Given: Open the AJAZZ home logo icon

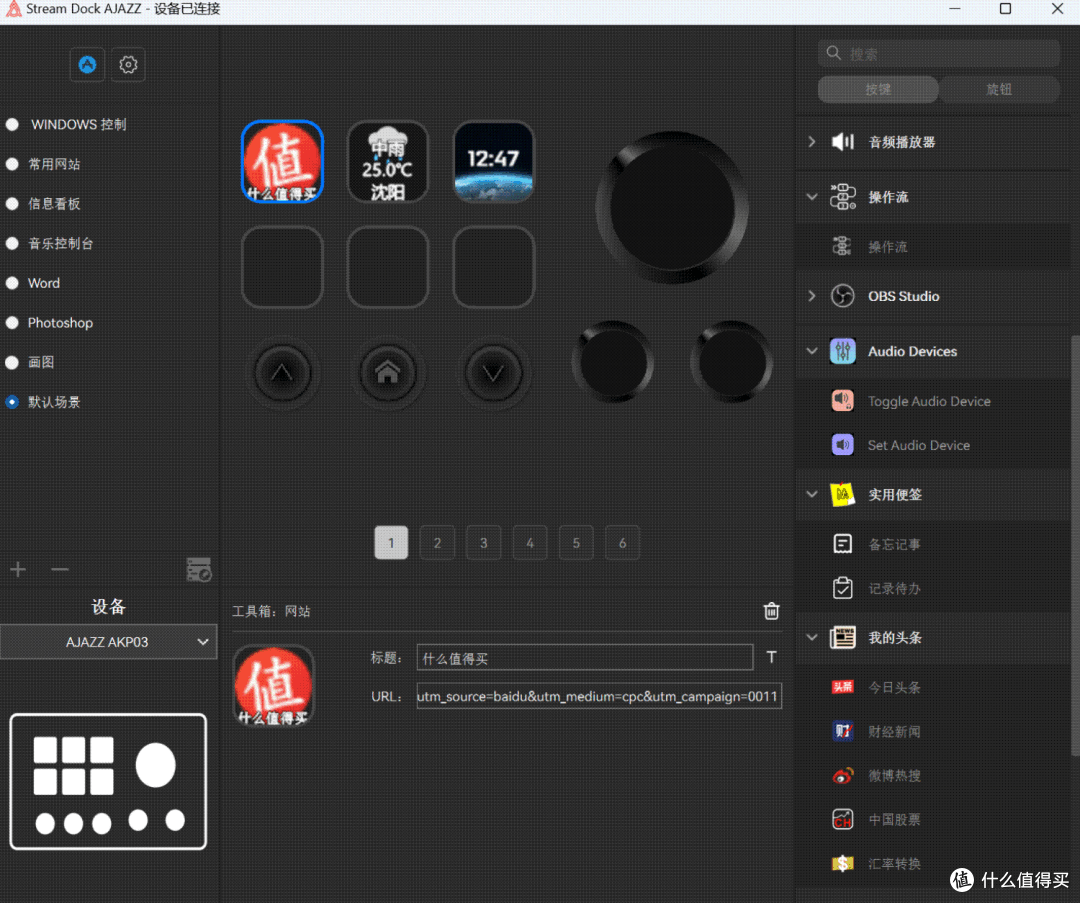Looking at the screenshot, I should click(87, 65).
